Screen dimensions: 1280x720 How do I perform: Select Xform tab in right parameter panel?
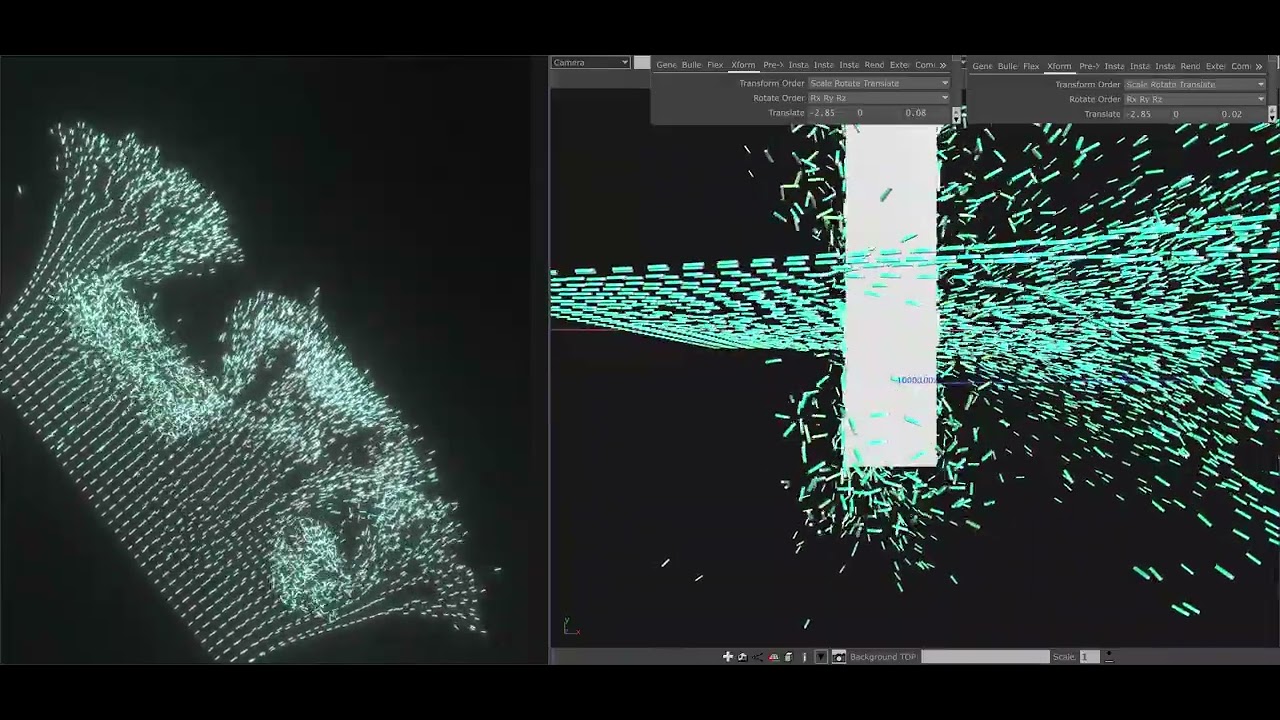pos(1059,66)
